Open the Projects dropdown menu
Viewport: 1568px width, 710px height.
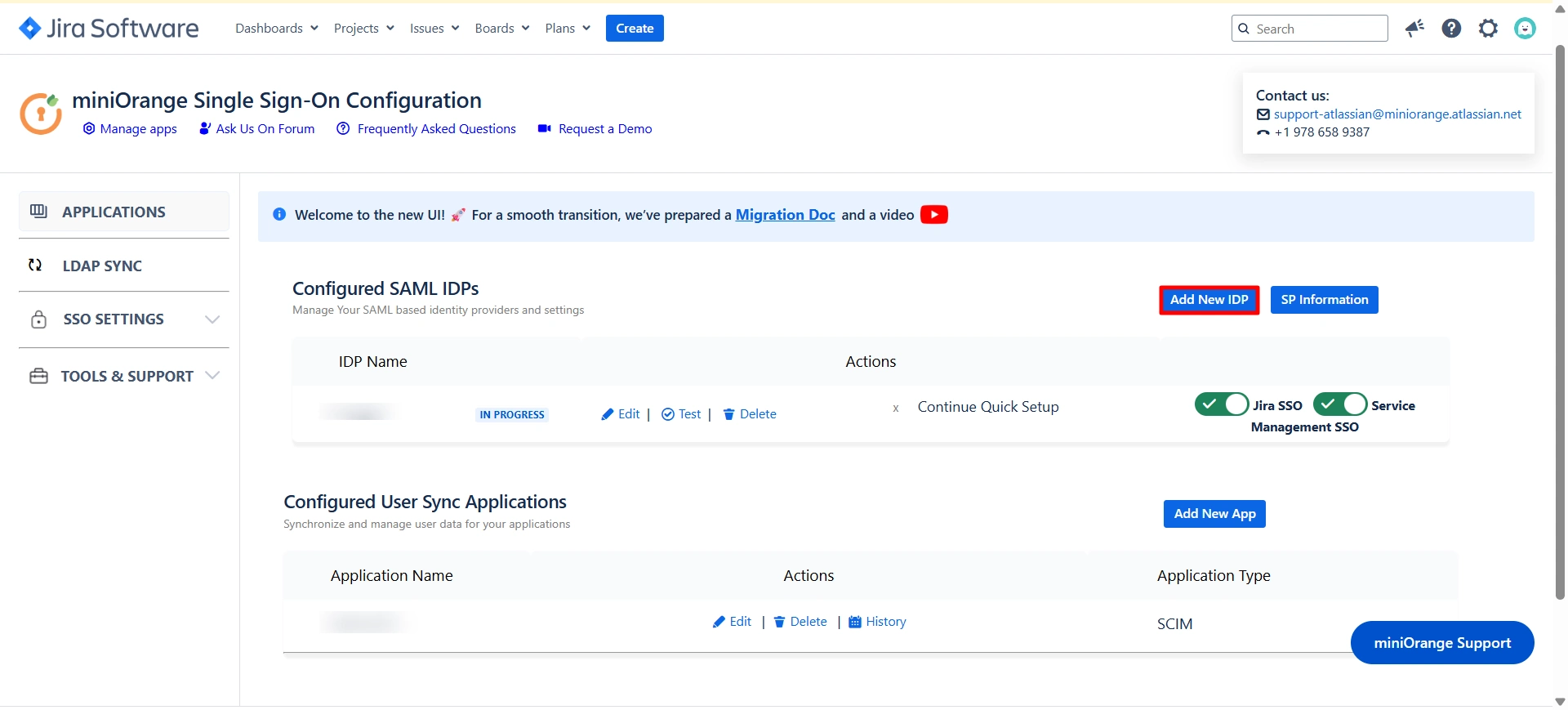click(363, 29)
